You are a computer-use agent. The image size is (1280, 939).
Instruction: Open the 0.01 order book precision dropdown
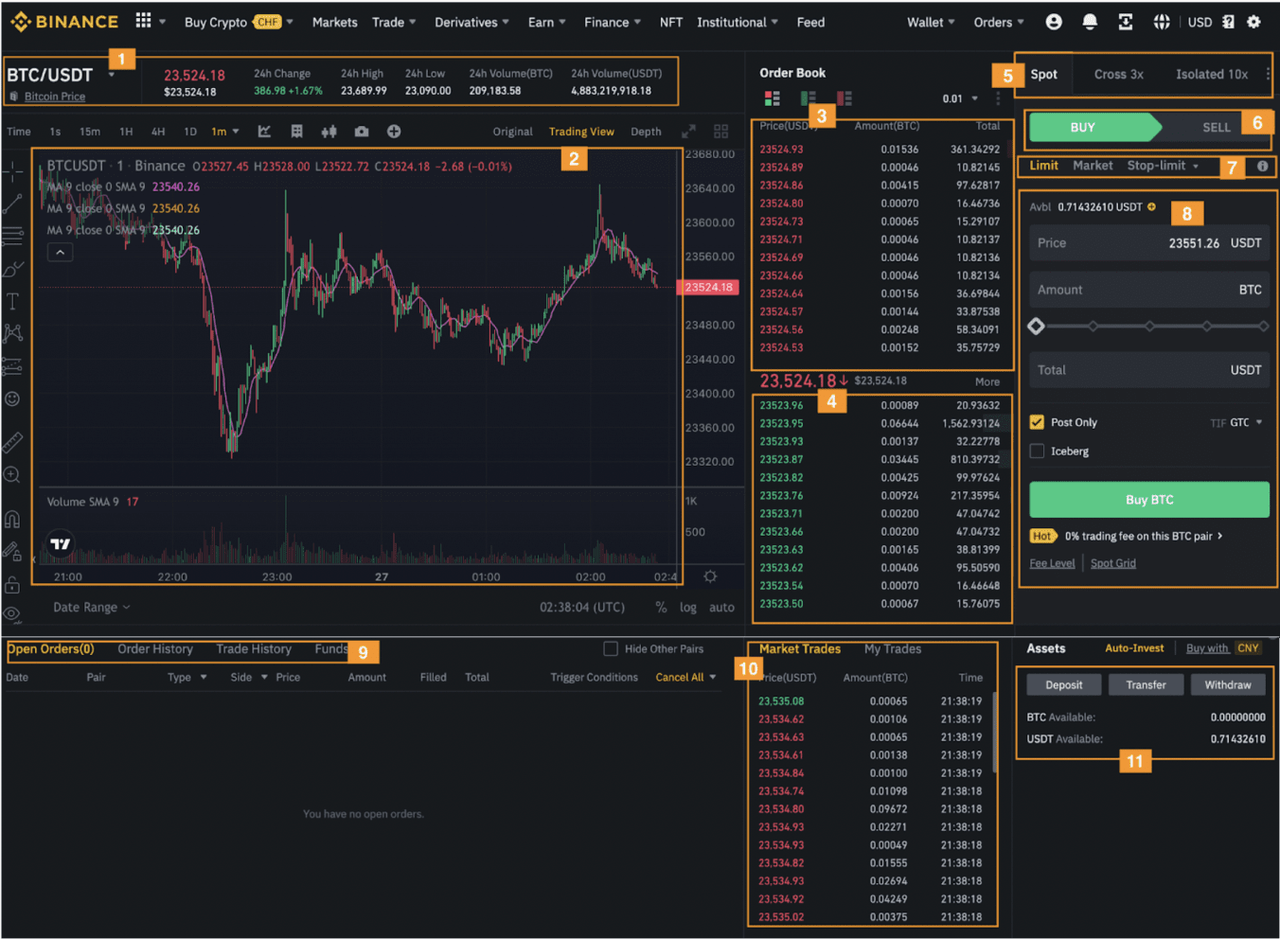point(960,99)
